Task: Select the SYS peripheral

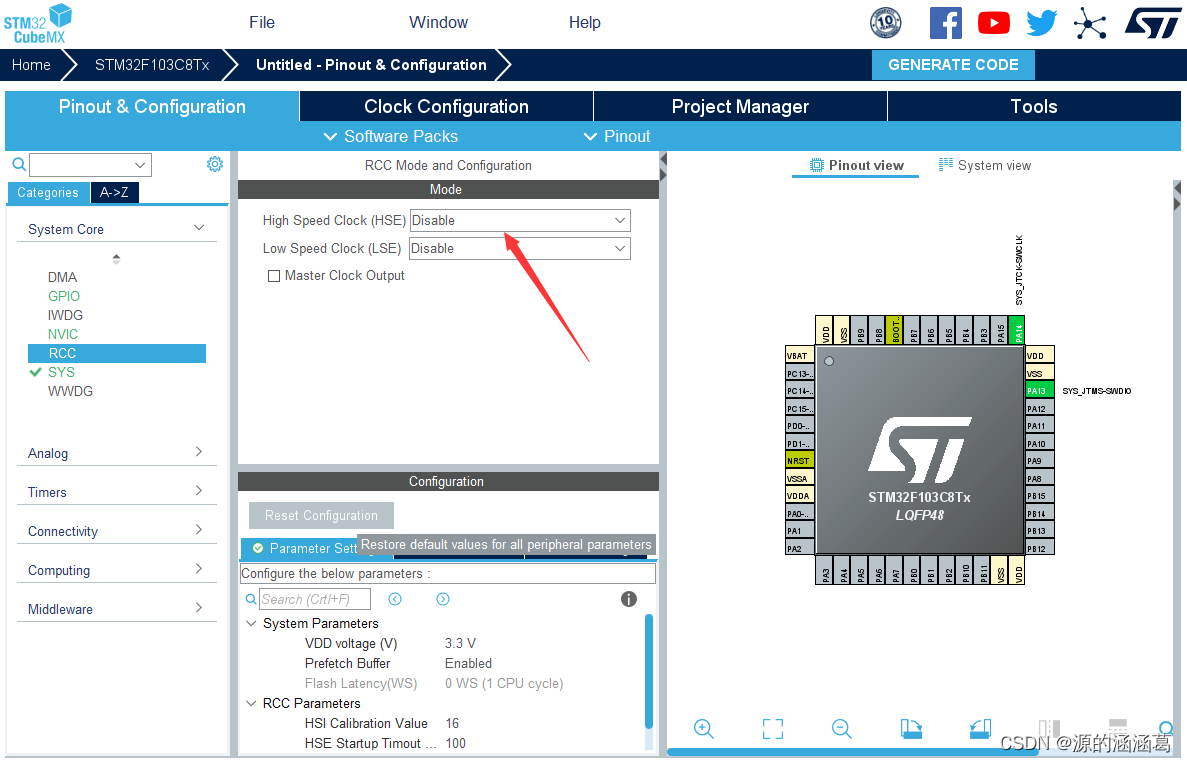Action: tap(61, 372)
